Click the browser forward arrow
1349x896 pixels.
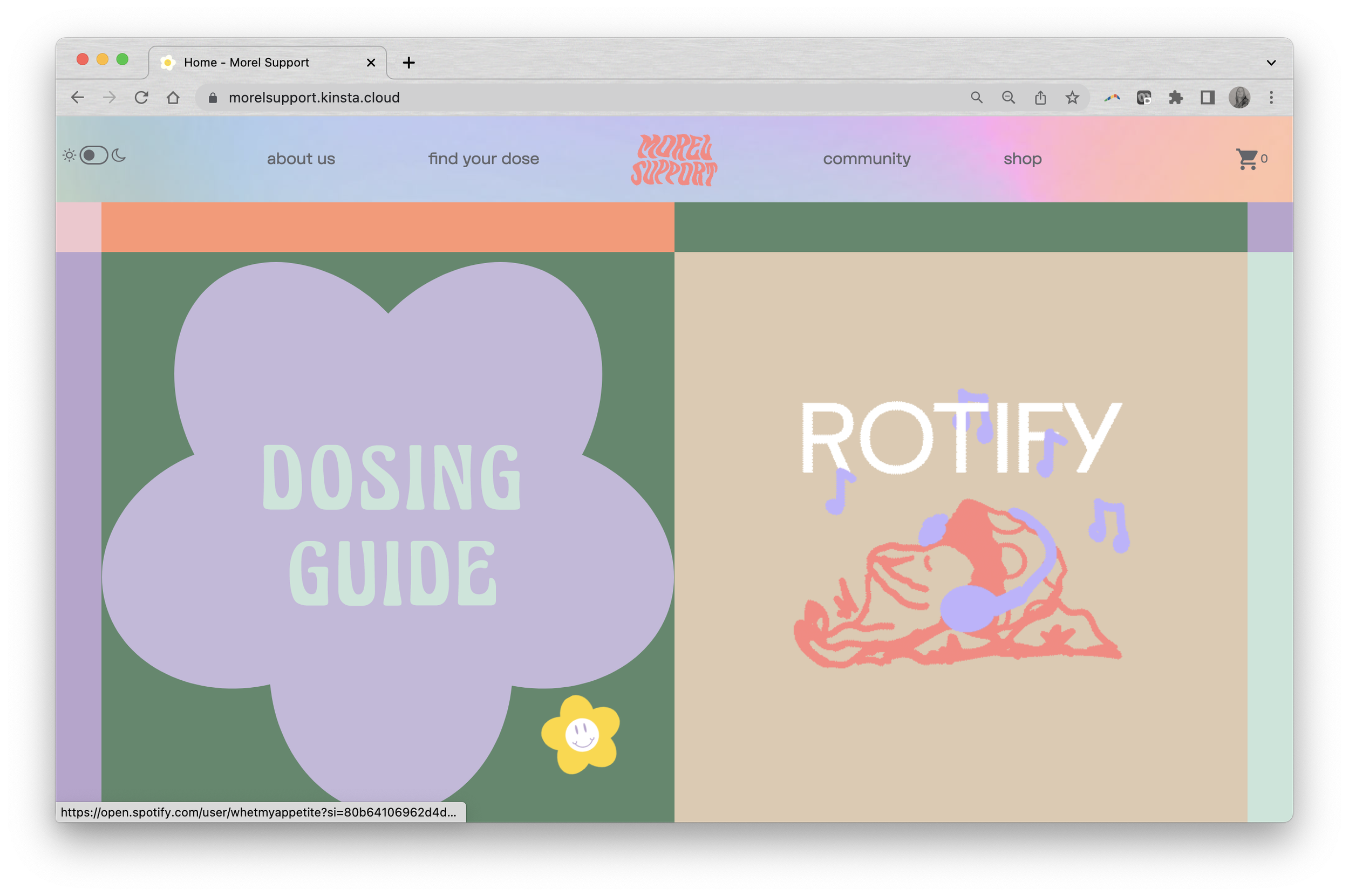click(109, 98)
